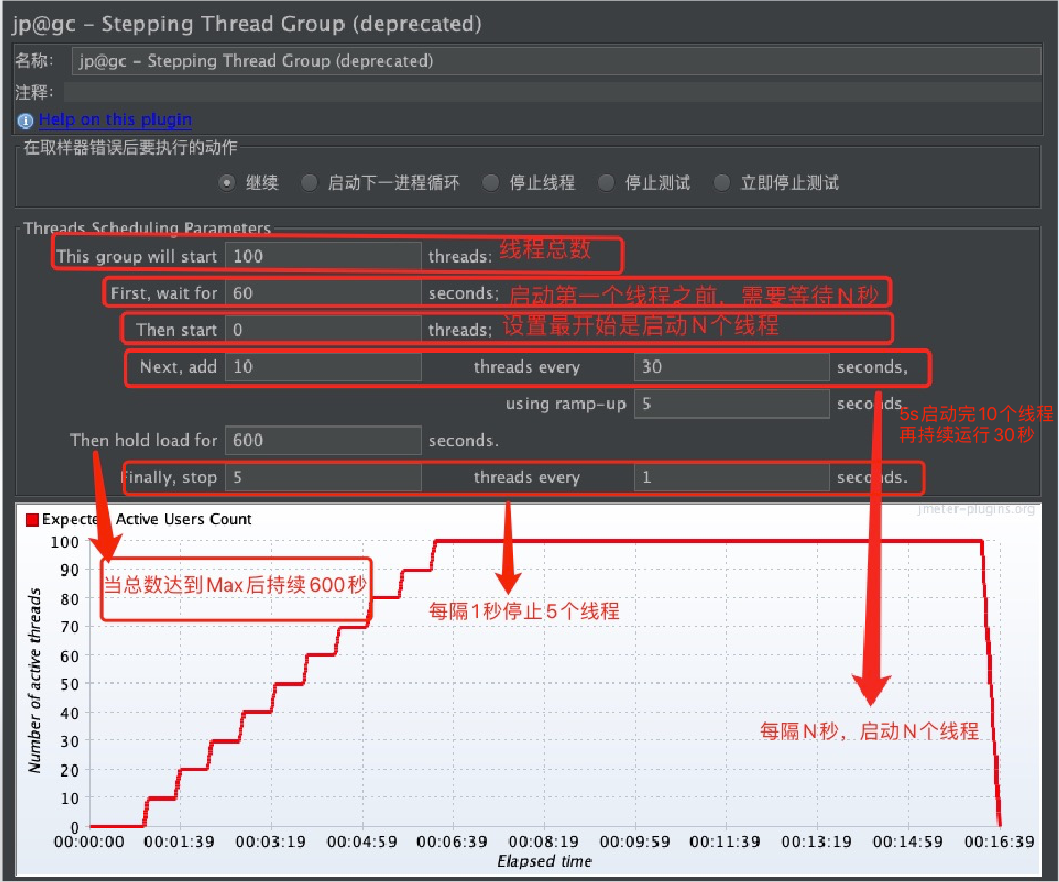Click the 'Number of active threads' axis label
Screen dimensions: 1059x882
[x=34, y=680]
